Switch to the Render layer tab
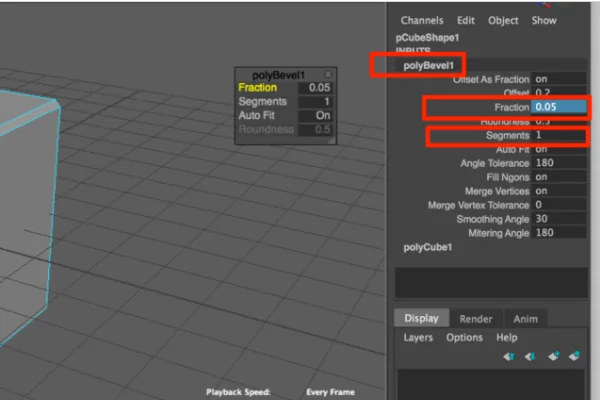 476,318
